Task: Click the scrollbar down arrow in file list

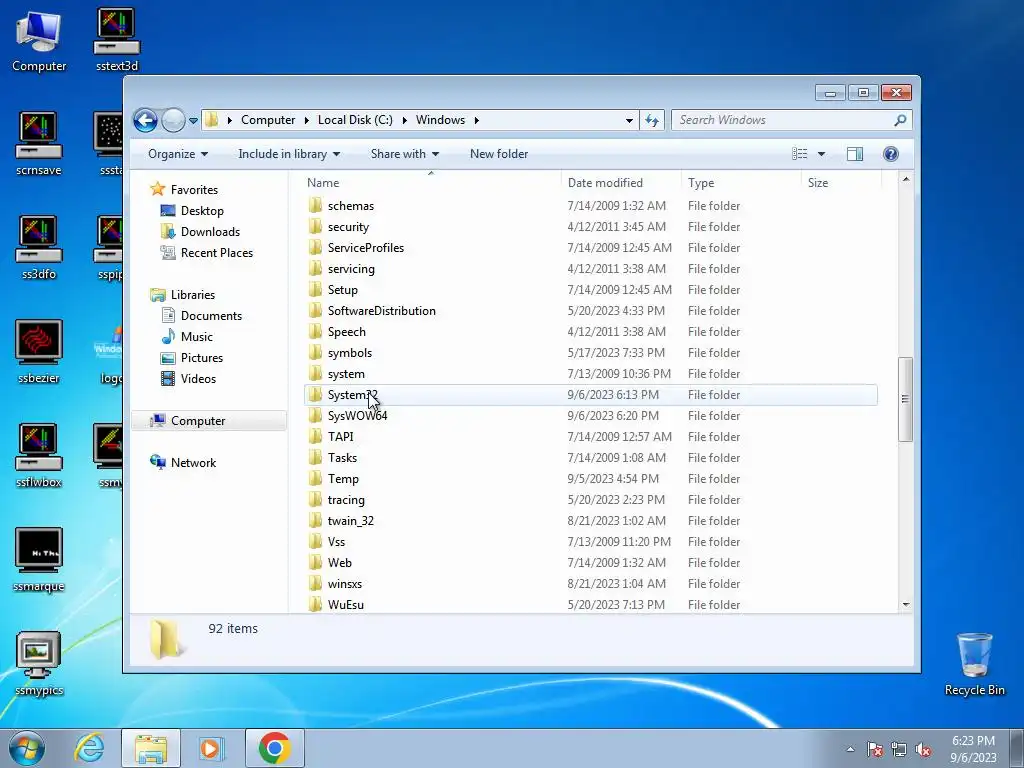Action: [905, 605]
